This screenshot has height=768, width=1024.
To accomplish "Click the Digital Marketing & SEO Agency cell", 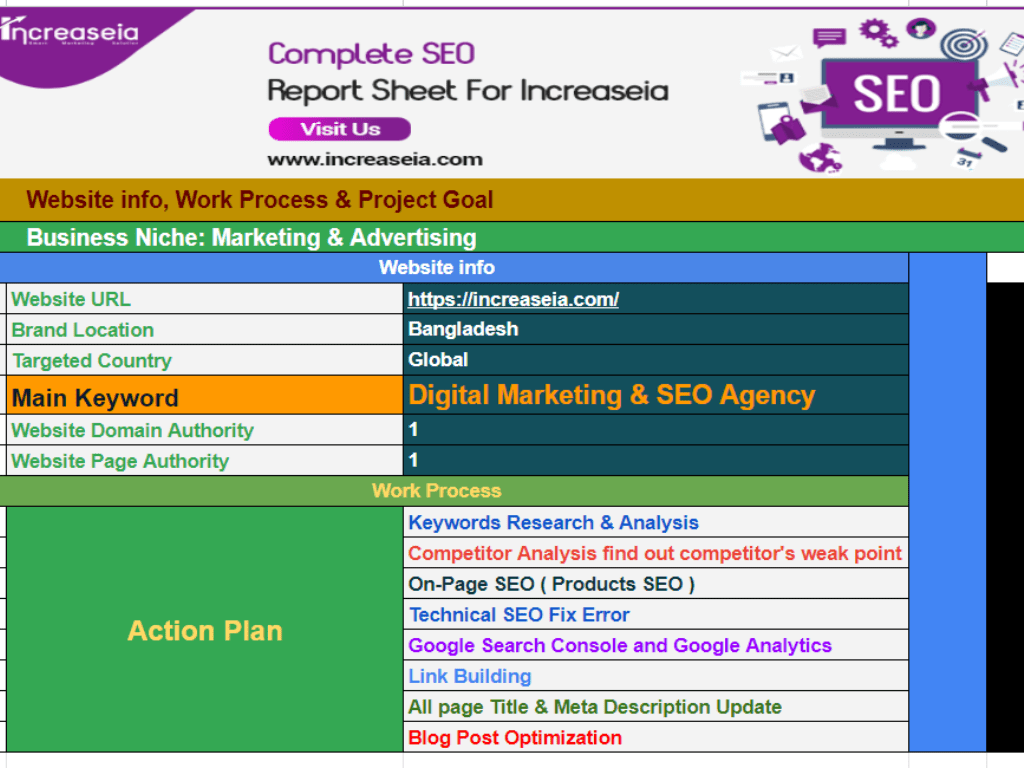I will (x=611, y=395).
